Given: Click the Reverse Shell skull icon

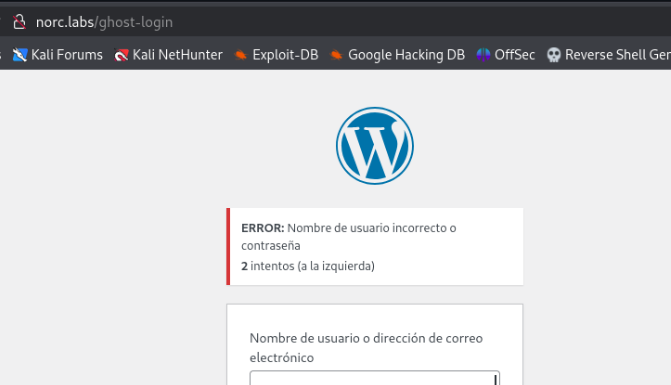Looking at the screenshot, I should point(554,55).
